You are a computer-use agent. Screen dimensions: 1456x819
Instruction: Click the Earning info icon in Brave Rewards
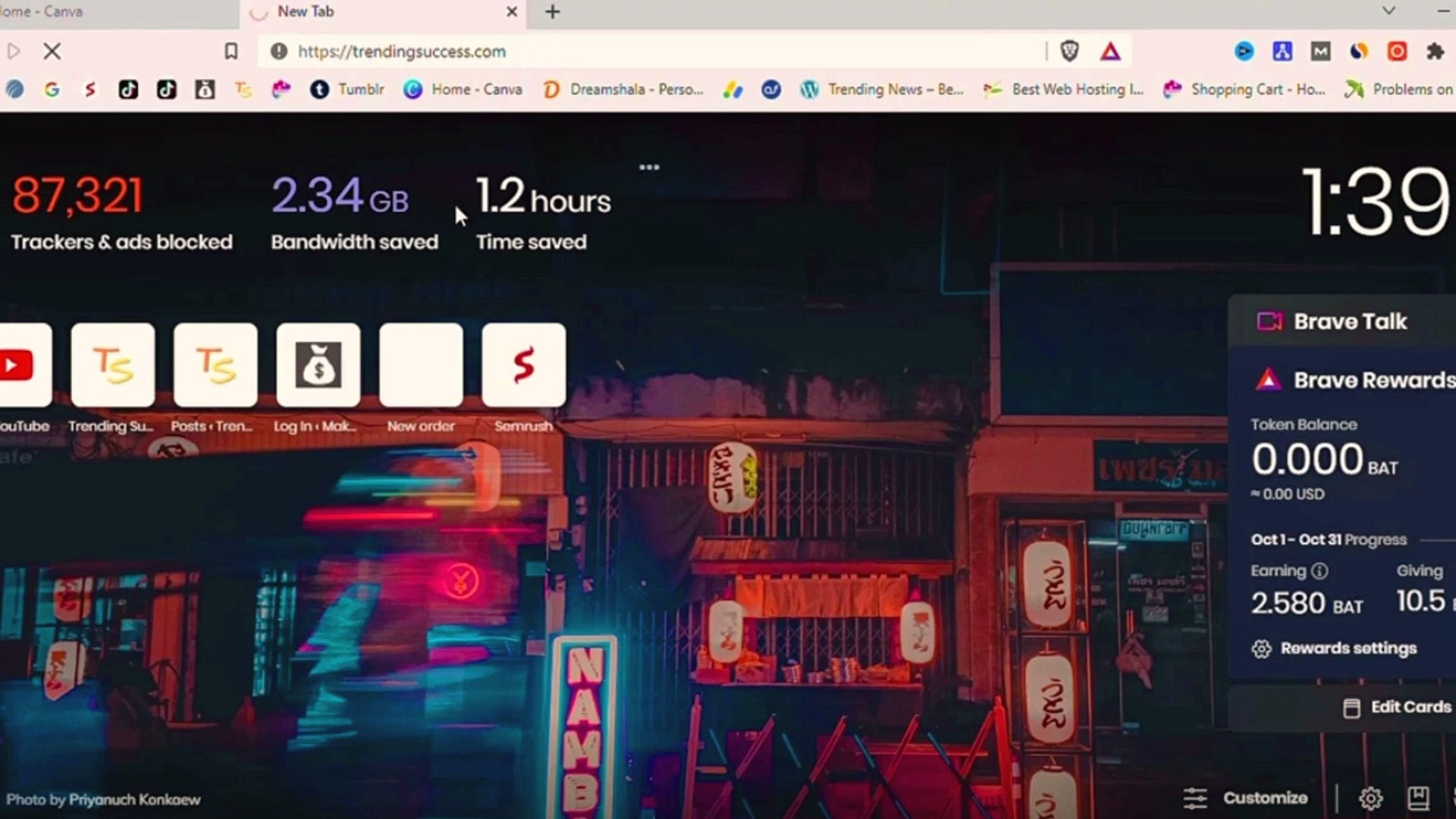1319,570
